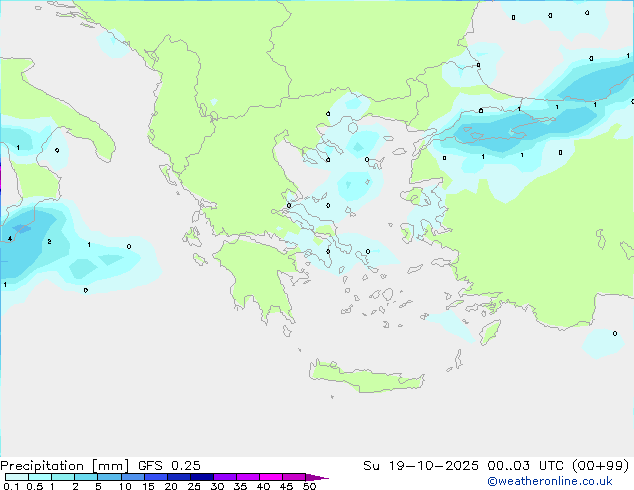This screenshot has width=634, height=490.
Task: Click the 45–50 mm legend swatch
Action: [x=294, y=477]
